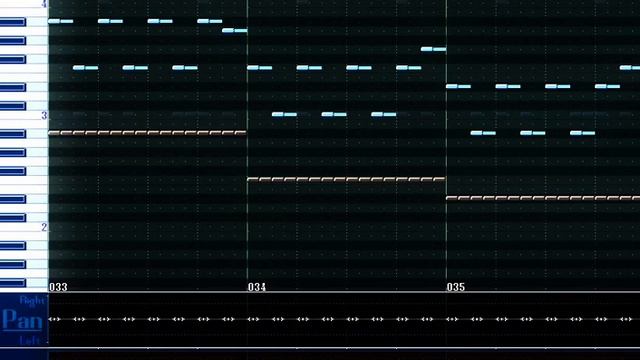The height and width of the screenshot is (360, 640).
Task: Select the pan event at measure 034 start
Action: click(x=253, y=319)
